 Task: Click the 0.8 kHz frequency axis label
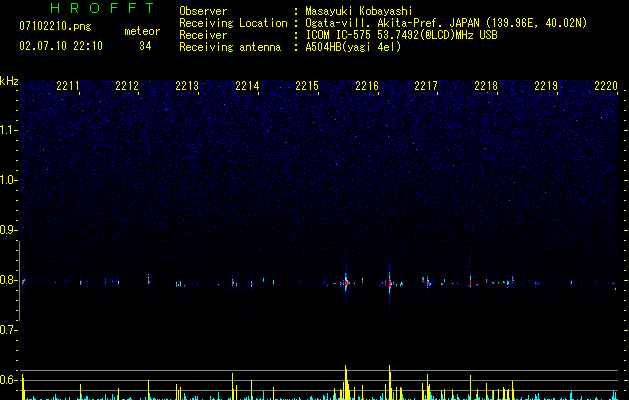click(x=9, y=280)
